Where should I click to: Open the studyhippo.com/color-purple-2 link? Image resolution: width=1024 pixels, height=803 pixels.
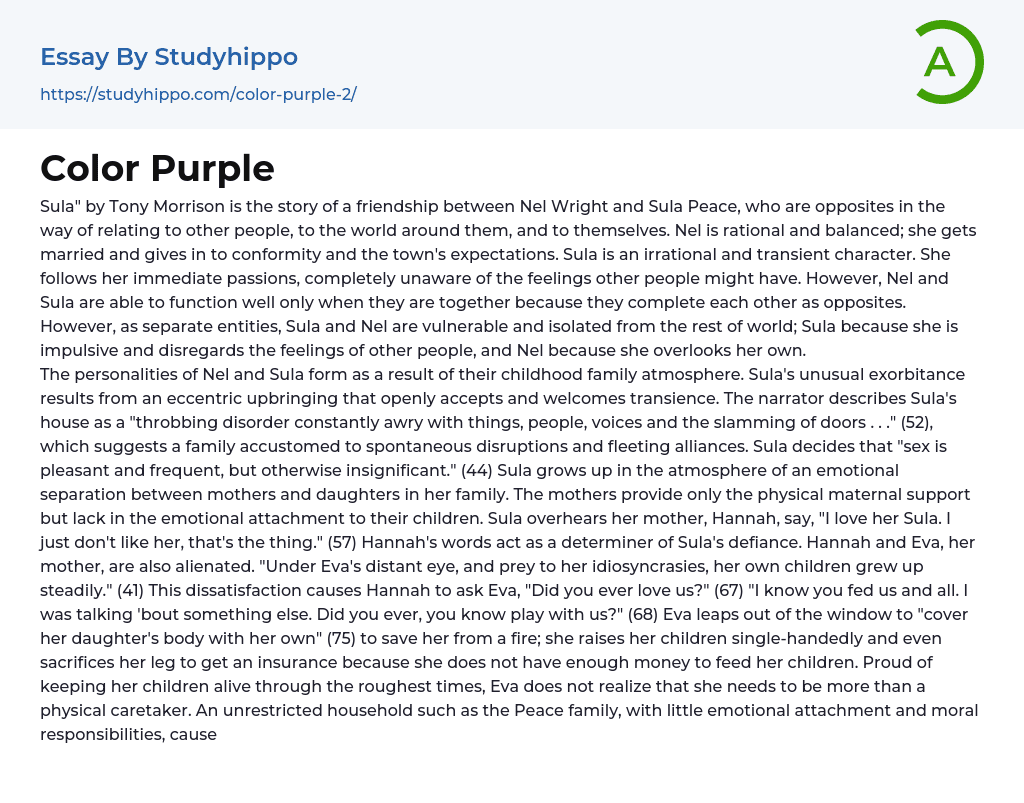tap(198, 94)
